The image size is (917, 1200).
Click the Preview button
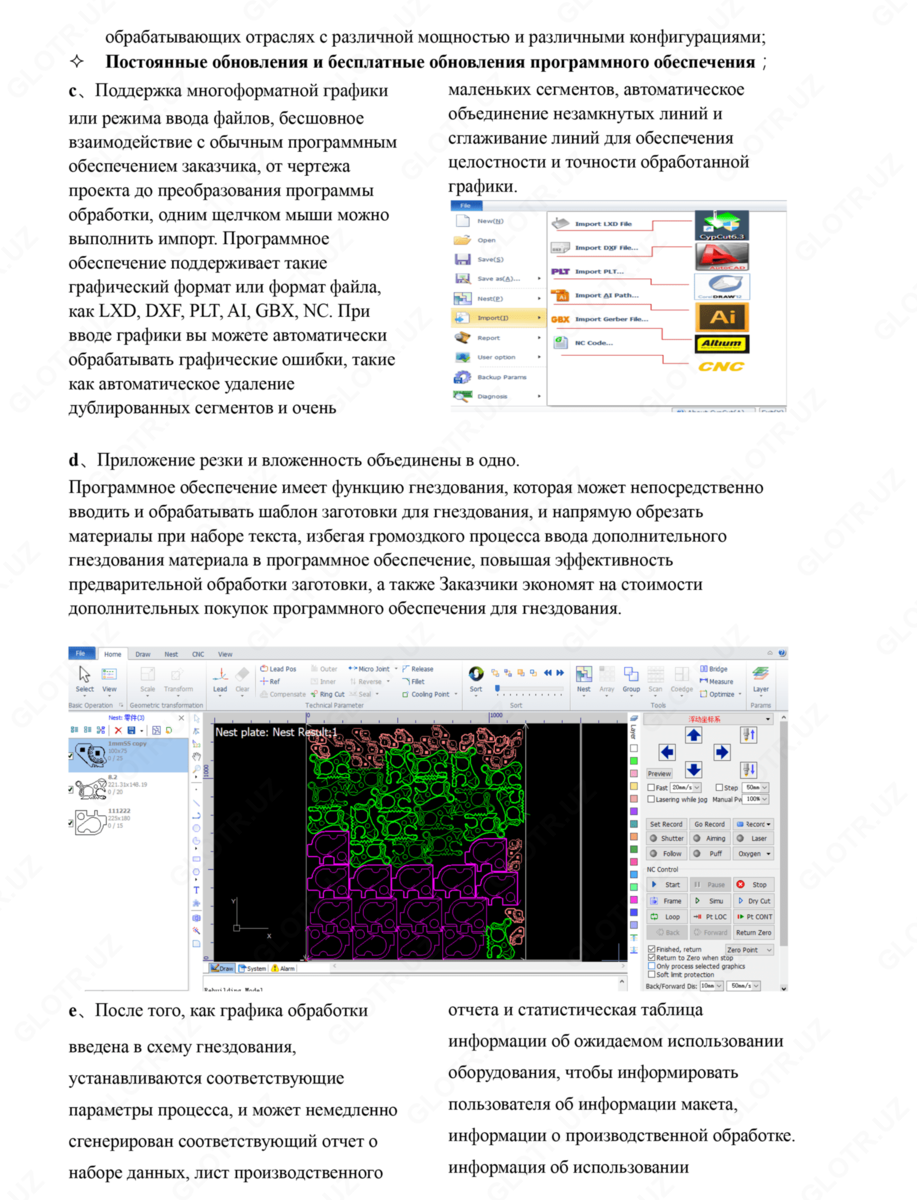659,774
